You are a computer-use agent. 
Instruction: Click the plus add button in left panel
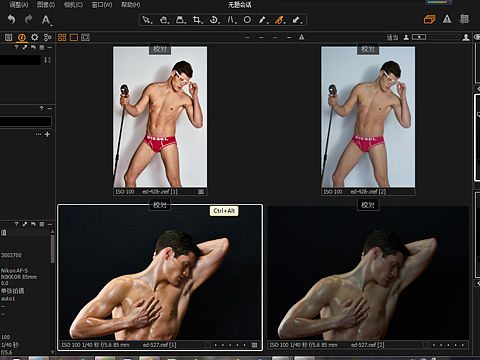click(x=47, y=134)
